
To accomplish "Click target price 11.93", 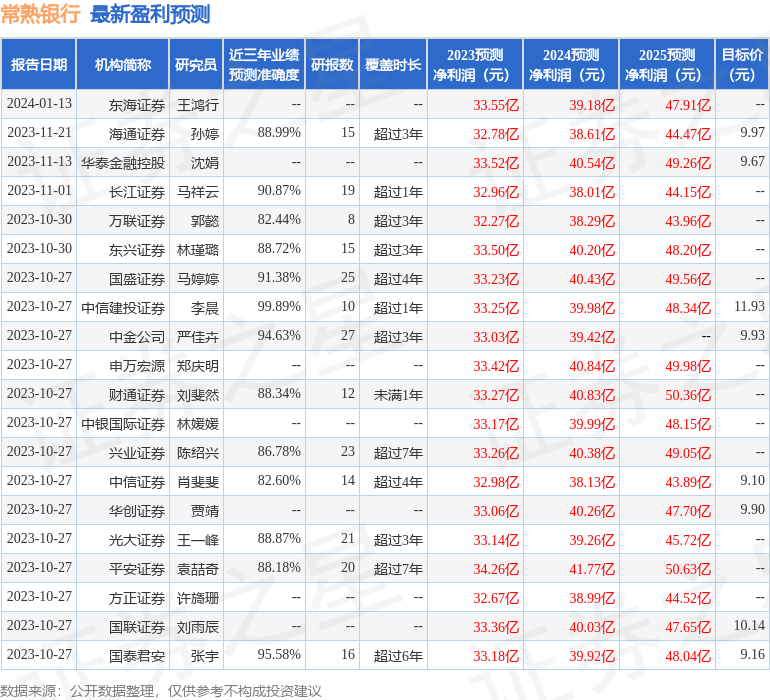I will 749,307.
